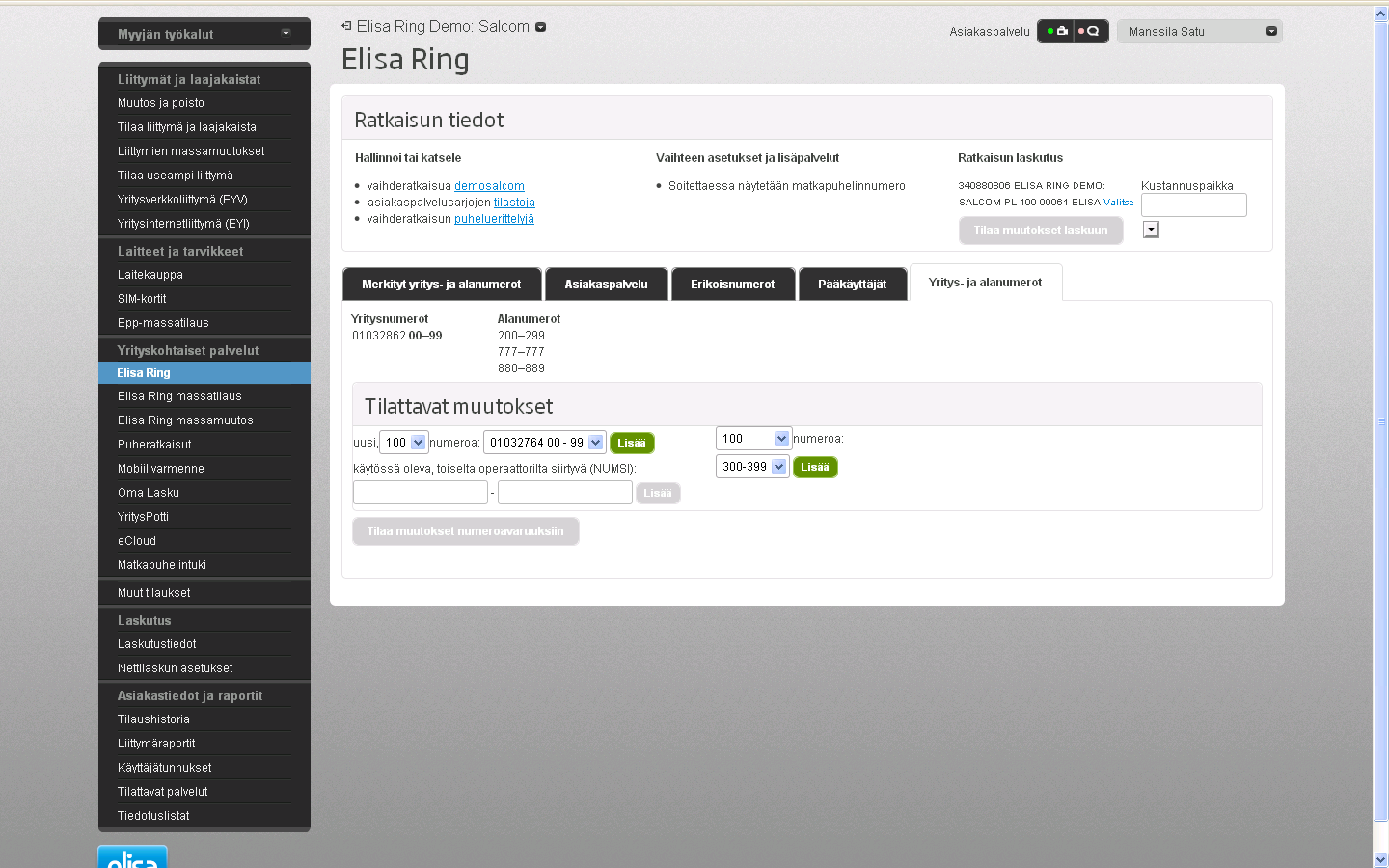
Task: Open the Kustannuspaikka small dropdown arrow
Action: click(1151, 230)
